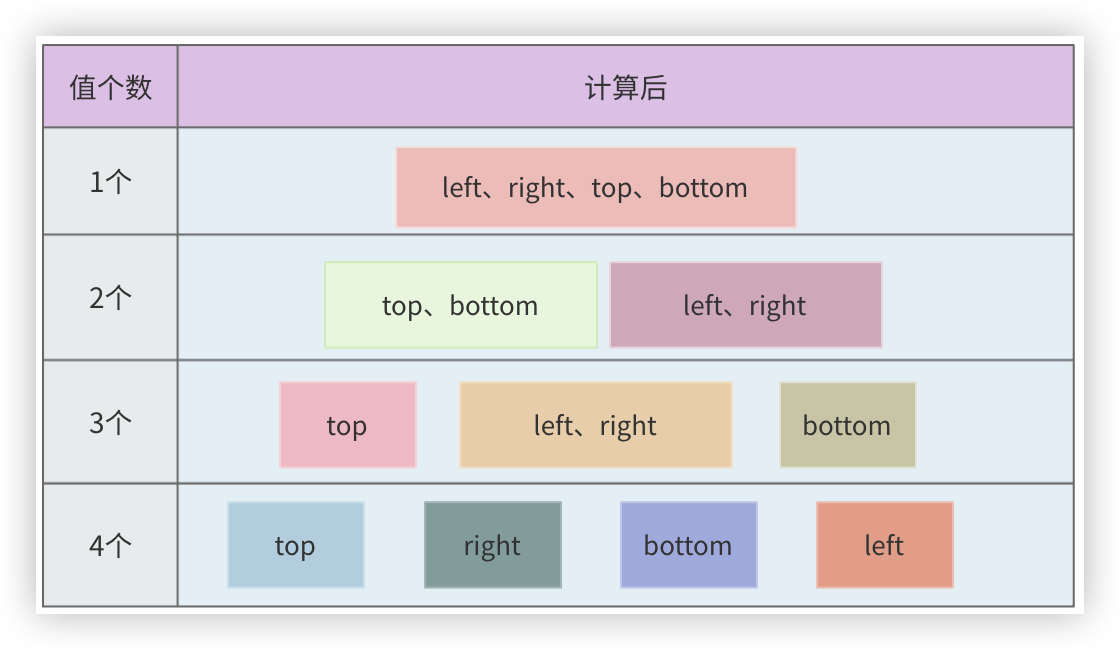Select the 4个 row label

pyautogui.click(x=110, y=545)
